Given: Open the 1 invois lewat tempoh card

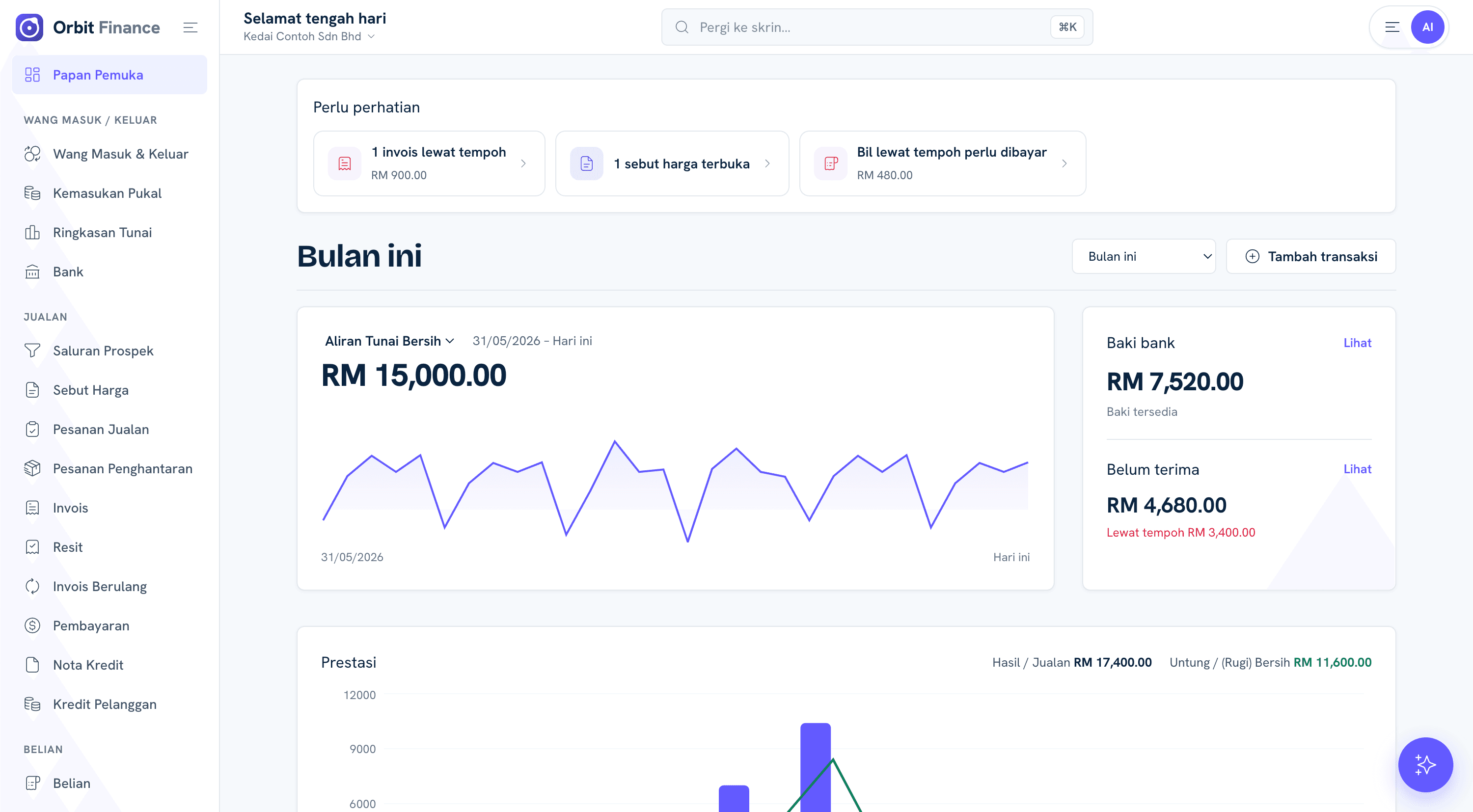Looking at the screenshot, I should pos(429,164).
